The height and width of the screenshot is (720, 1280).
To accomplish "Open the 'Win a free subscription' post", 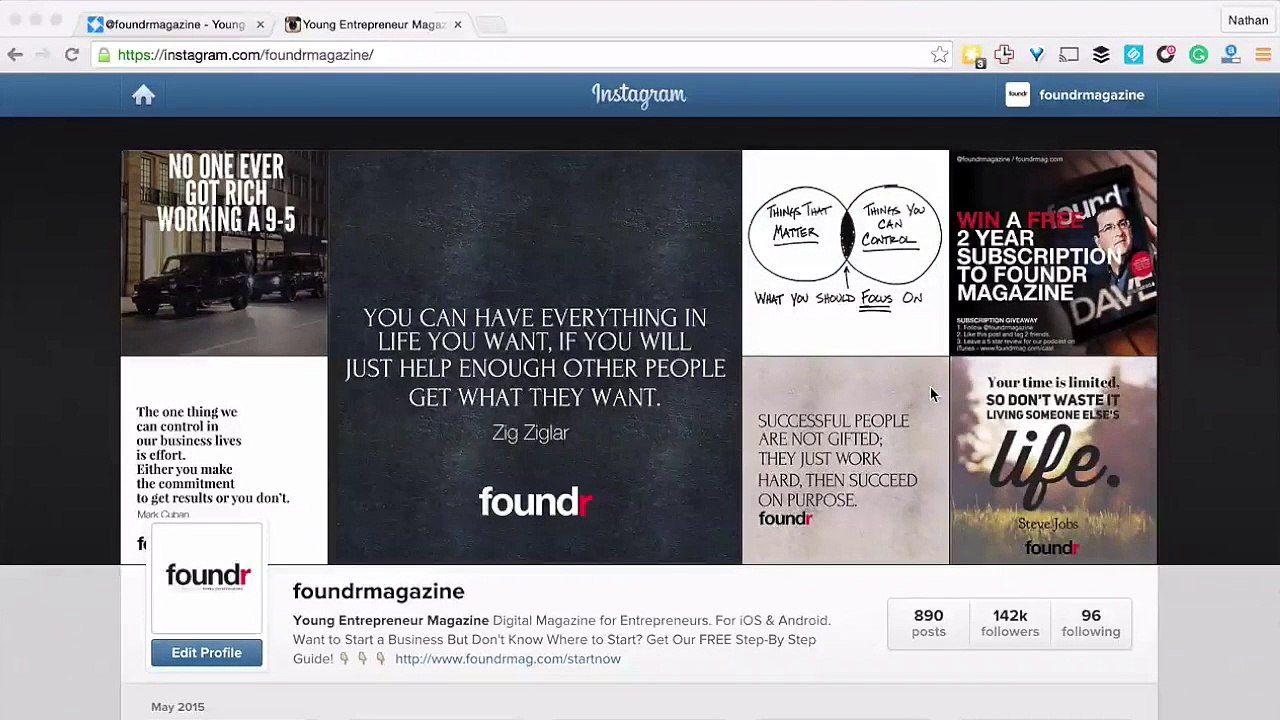I will point(1053,253).
